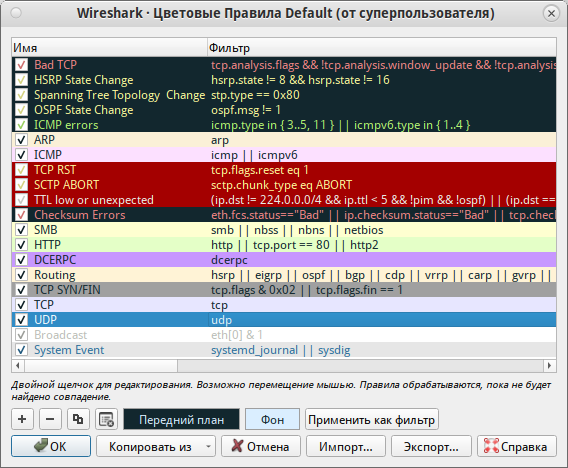This screenshot has width=568, height=468.
Task: Enable the Broadcast rule checkbox
Action: point(21,335)
